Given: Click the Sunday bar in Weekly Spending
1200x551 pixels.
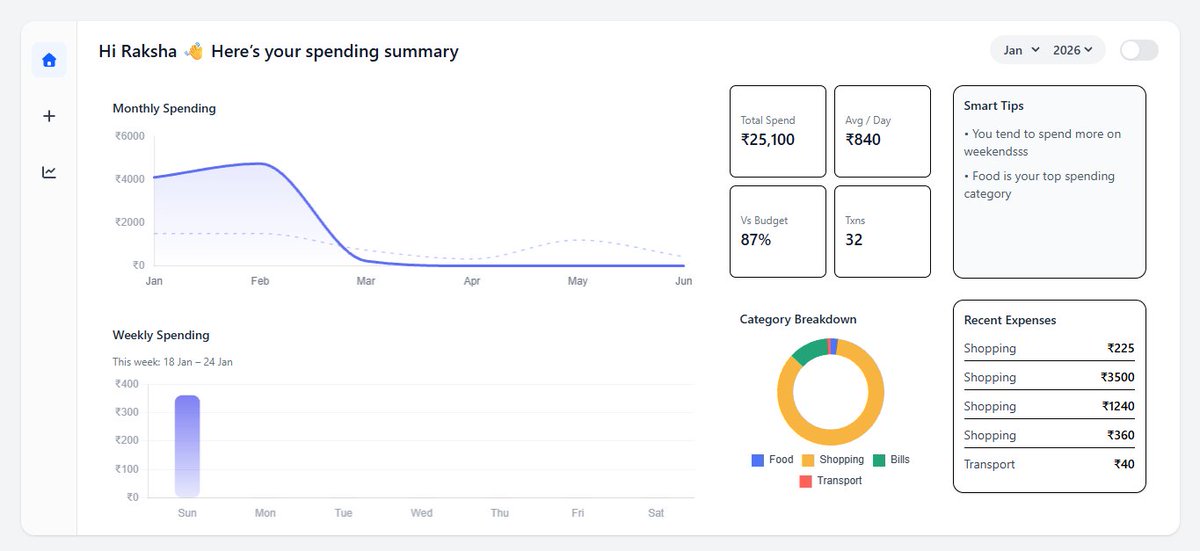Looking at the screenshot, I should point(187,446).
